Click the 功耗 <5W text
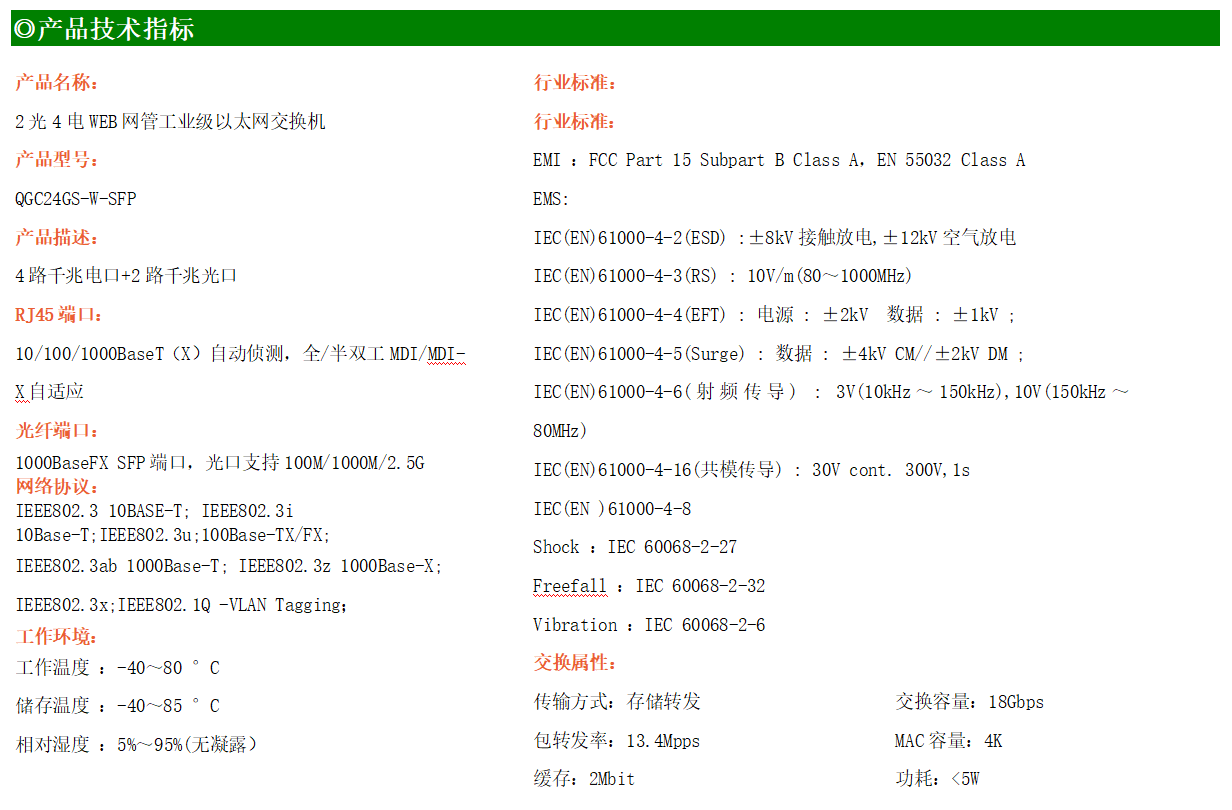This screenshot has width=1232, height=810. tap(936, 779)
